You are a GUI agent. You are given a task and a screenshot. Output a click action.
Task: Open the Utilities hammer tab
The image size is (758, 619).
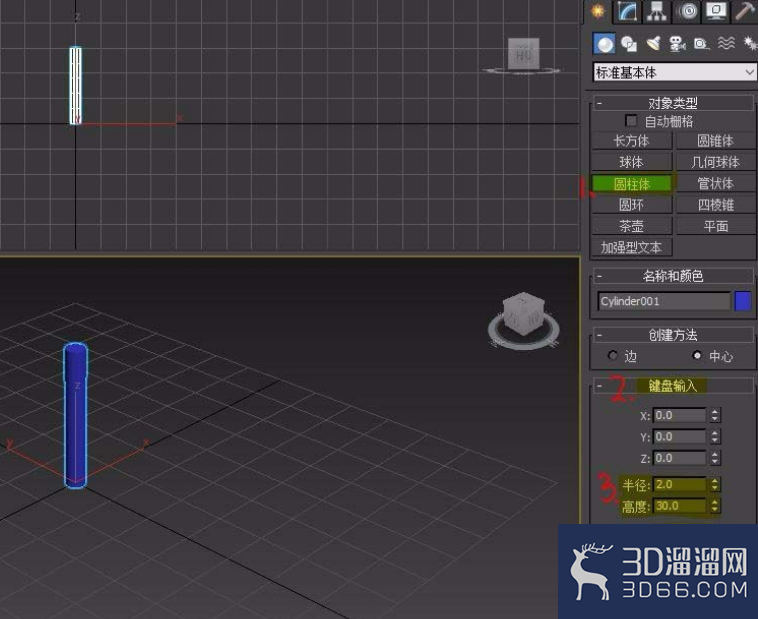745,11
